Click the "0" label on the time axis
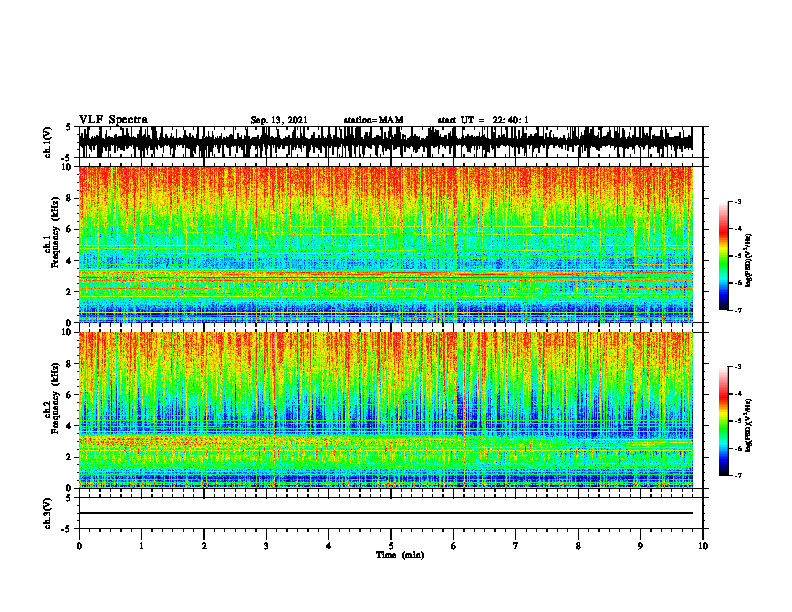The width and height of the screenshot is (792, 612). 79,546
